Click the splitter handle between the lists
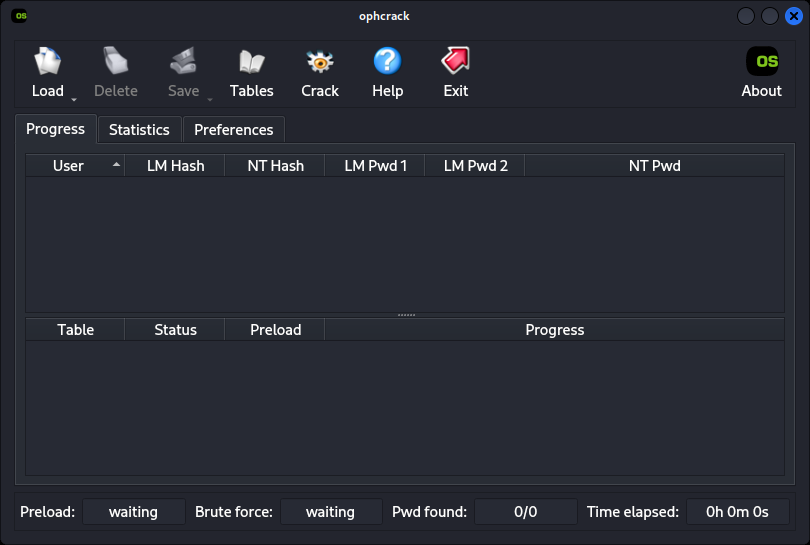 406,315
